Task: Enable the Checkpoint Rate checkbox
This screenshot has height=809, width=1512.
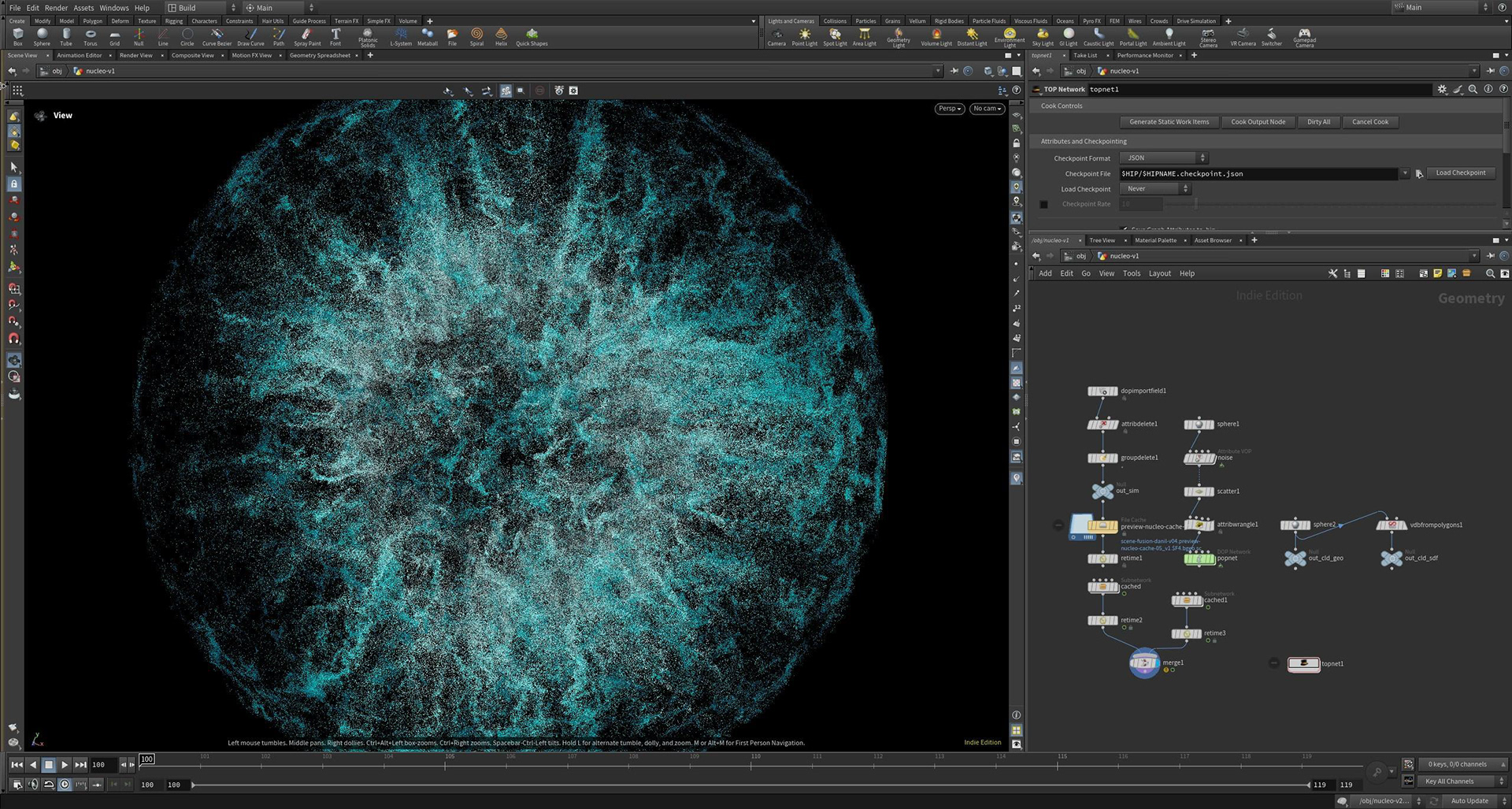Action: [x=1044, y=205]
